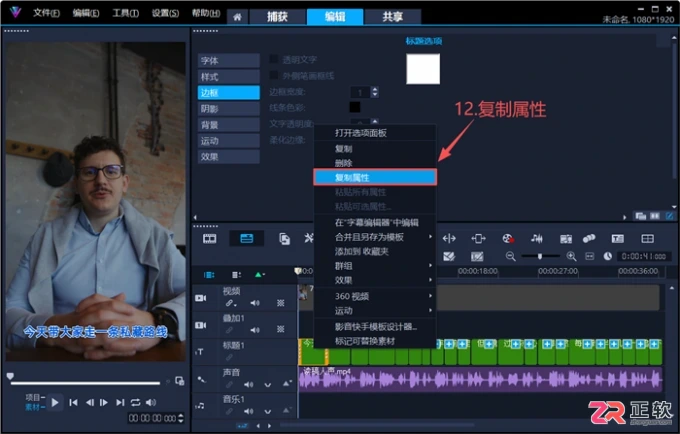Click the preview scrubber handle
This screenshot has width=680, height=434.
point(10,376)
